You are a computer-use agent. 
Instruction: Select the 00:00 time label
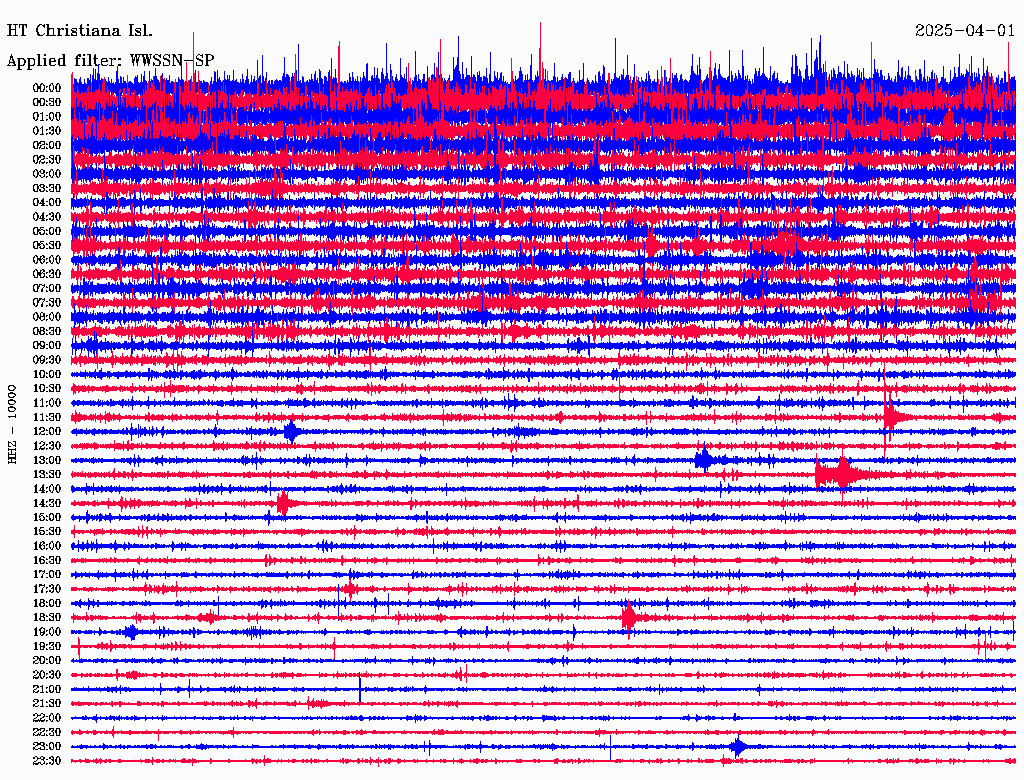pos(47,88)
